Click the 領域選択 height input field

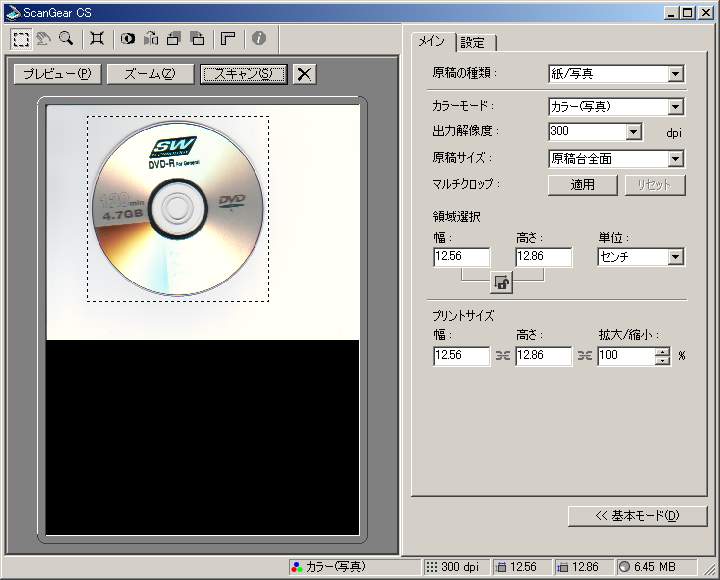544,257
